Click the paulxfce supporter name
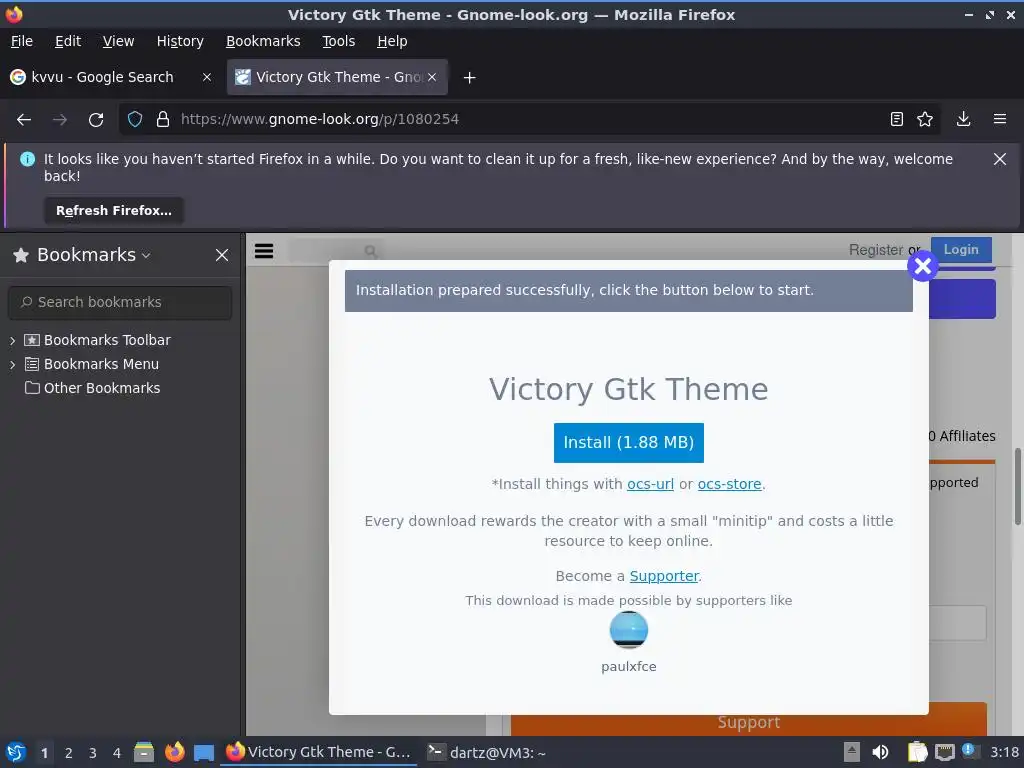Image resolution: width=1024 pixels, height=768 pixels. coord(628,667)
